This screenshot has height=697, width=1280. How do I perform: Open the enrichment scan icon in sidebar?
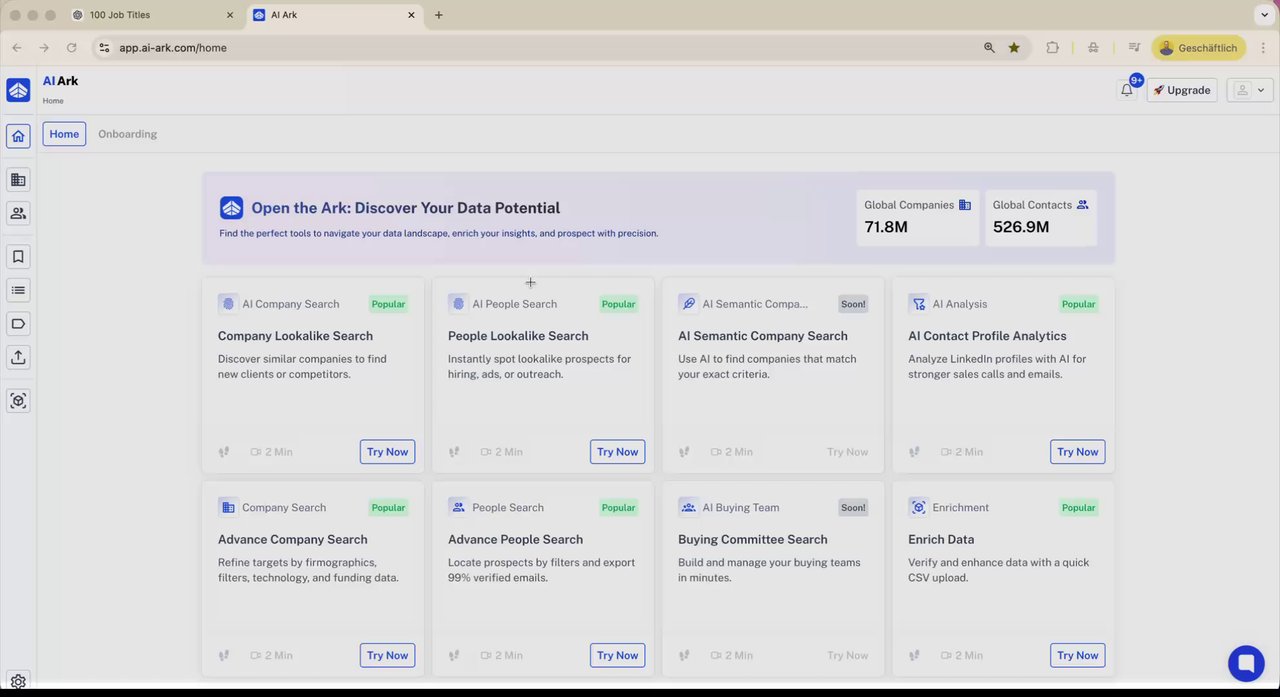tap(18, 401)
